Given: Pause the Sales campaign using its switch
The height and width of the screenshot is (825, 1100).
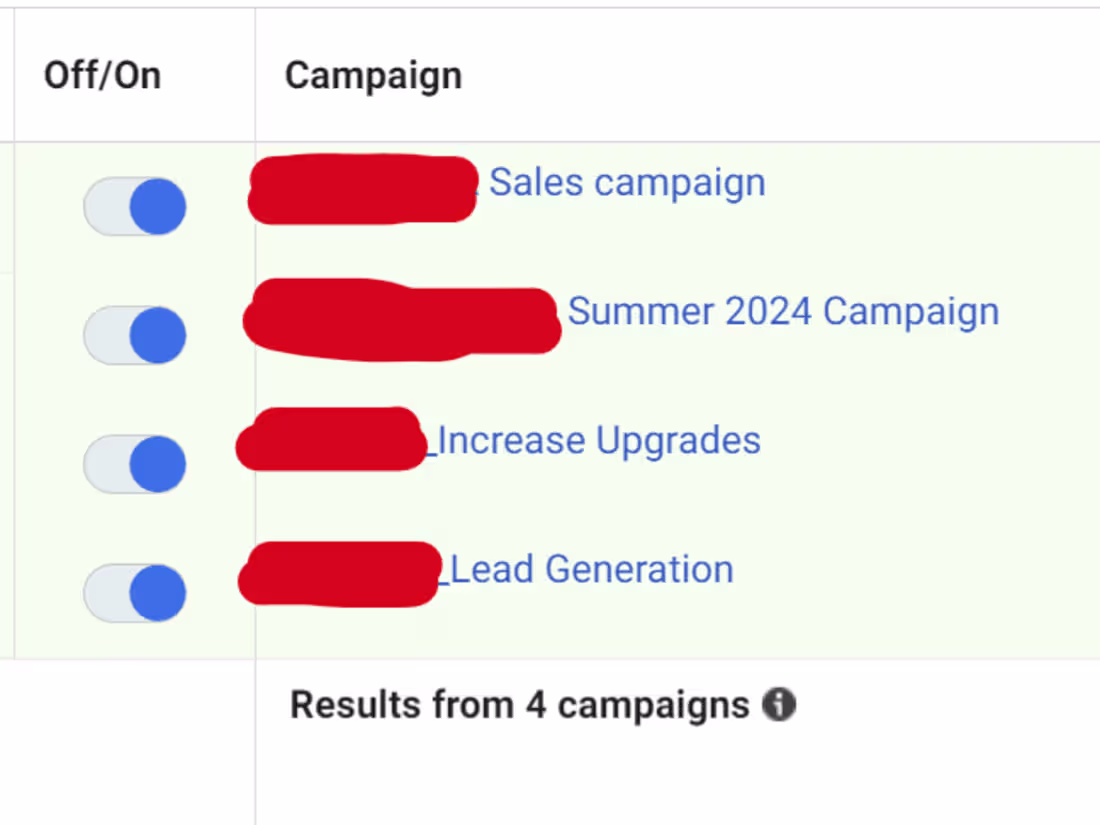Looking at the screenshot, I should tap(134, 205).
